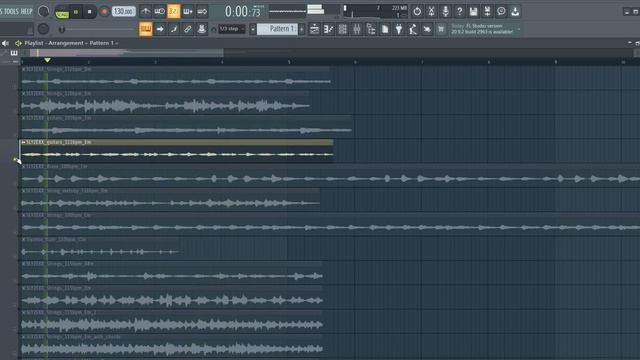Click the master pitch slider handle
This screenshot has height=360, width=640.
62,29
